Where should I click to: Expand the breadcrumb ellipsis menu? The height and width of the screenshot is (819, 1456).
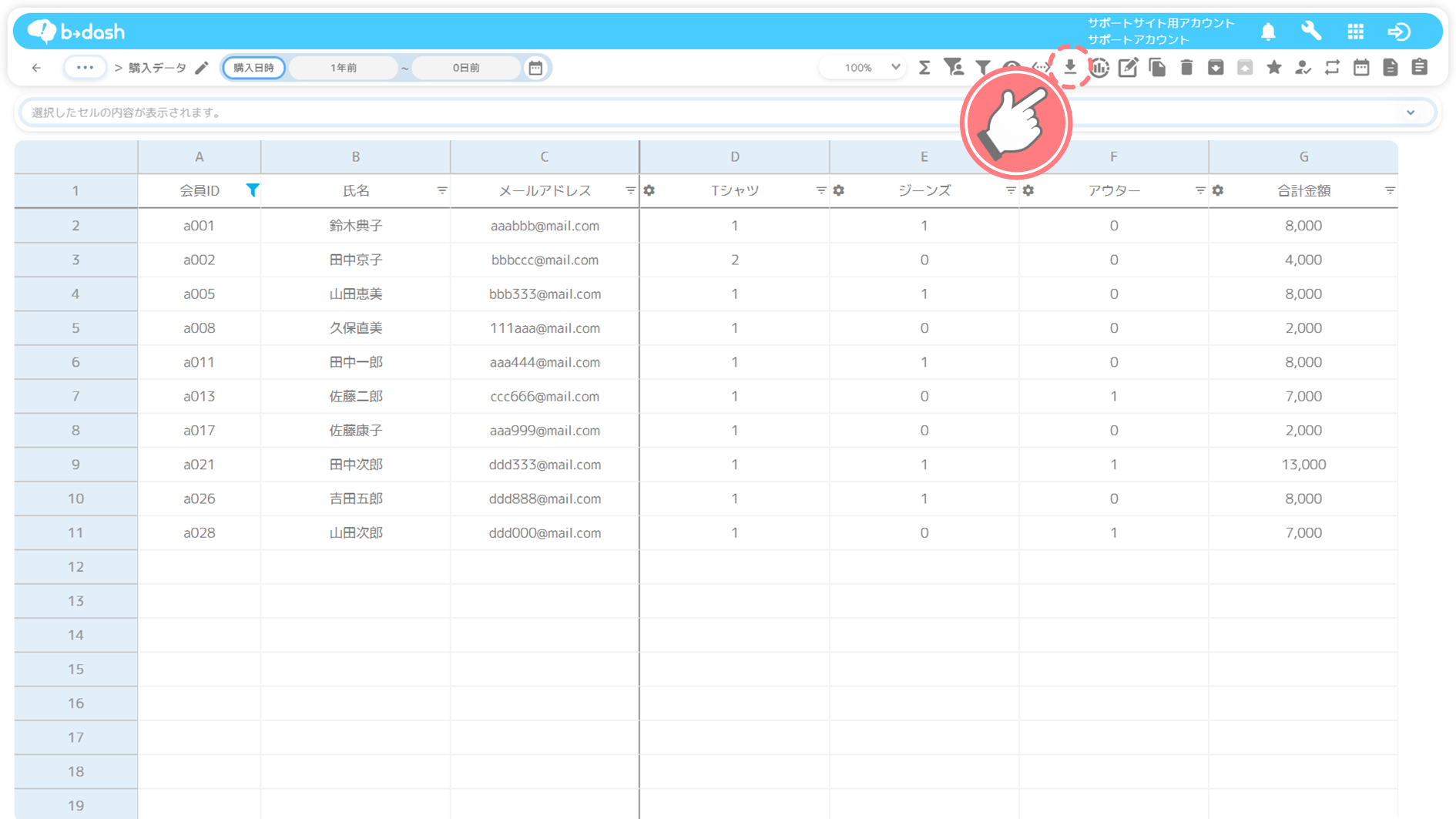(x=85, y=68)
